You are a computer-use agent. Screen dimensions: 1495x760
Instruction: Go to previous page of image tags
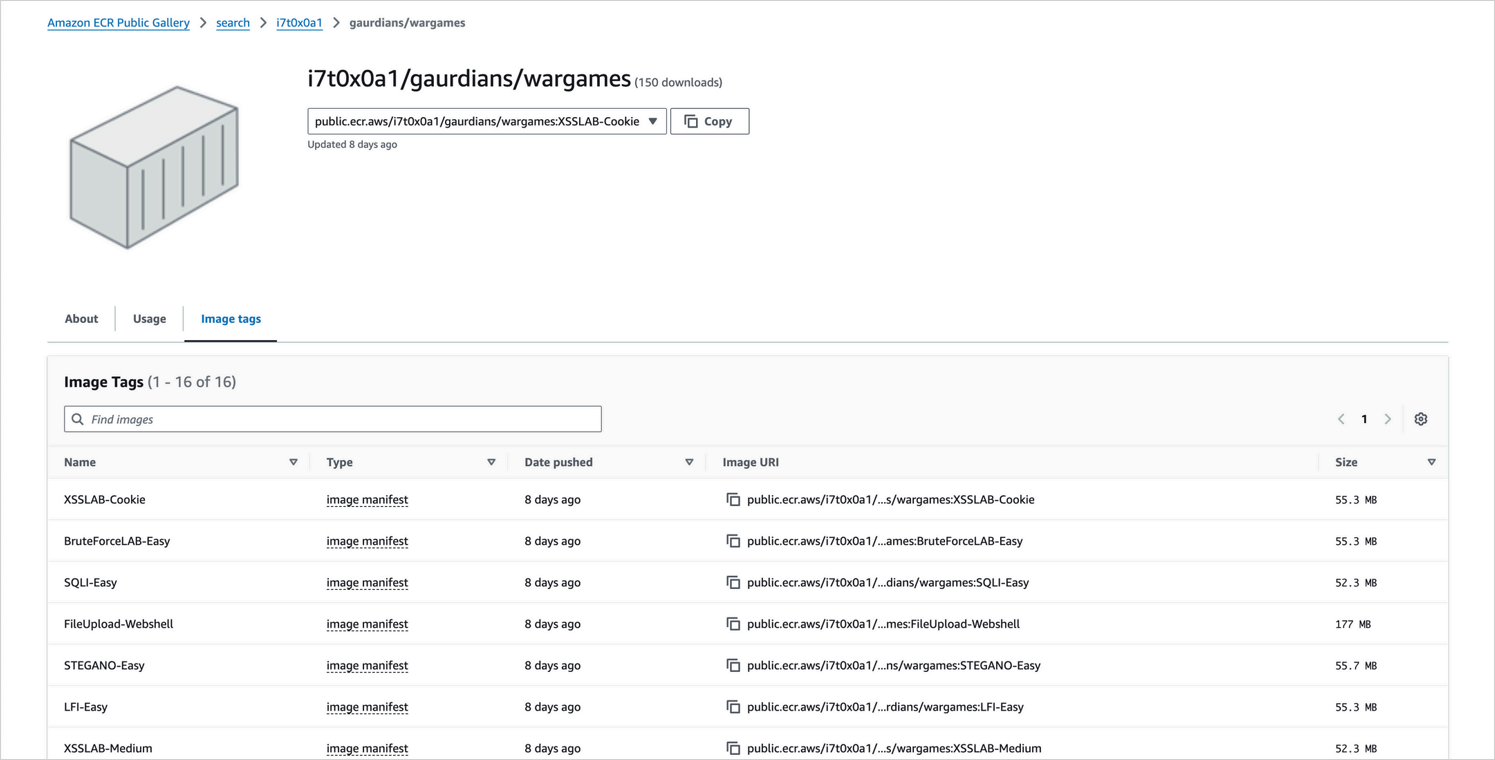click(1341, 419)
